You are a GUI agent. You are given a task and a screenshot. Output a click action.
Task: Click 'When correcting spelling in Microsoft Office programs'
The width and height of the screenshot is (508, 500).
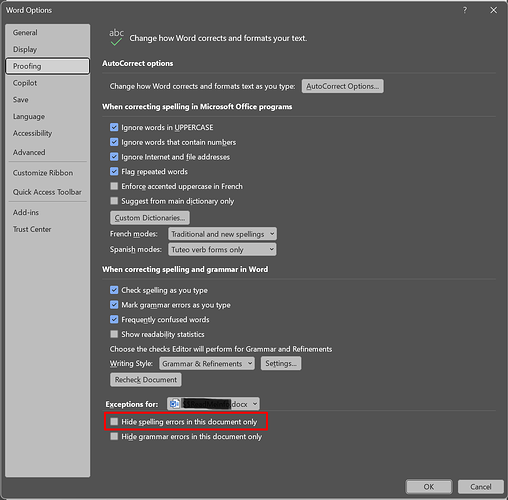coord(197,107)
